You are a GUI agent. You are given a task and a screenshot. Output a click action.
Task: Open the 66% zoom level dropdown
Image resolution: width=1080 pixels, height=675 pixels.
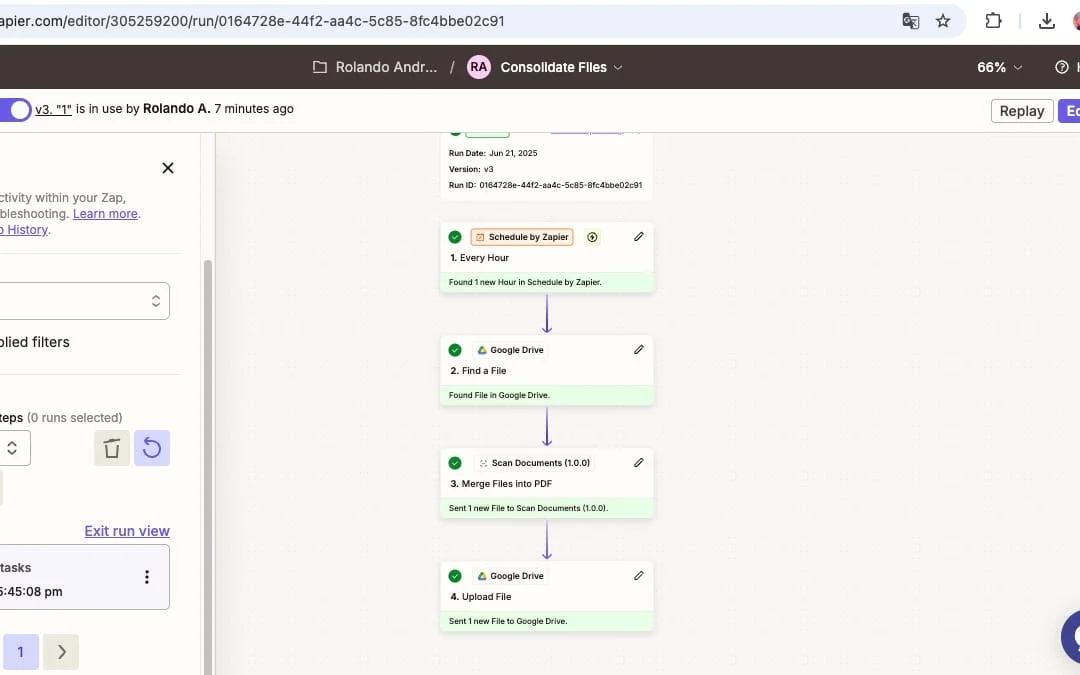tap(997, 67)
